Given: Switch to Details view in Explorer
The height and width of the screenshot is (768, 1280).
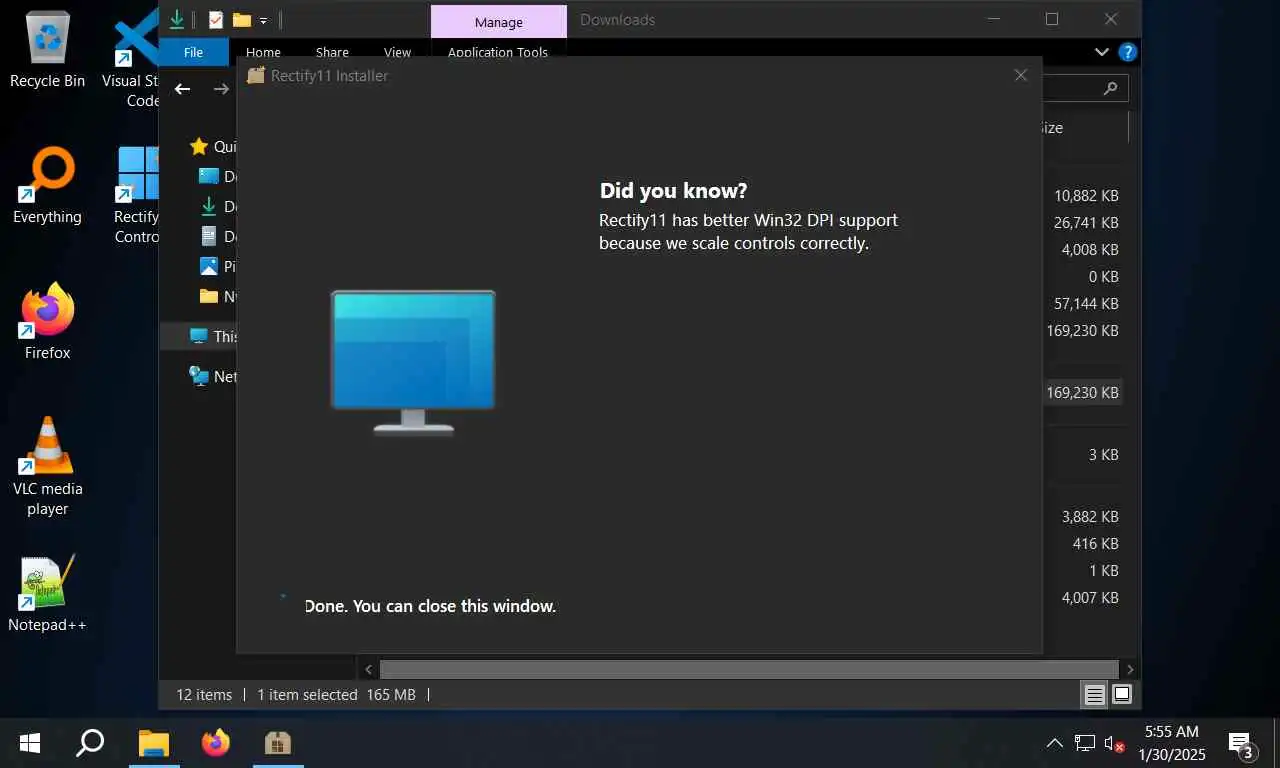Looking at the screenshot, I should [1094, 694].
